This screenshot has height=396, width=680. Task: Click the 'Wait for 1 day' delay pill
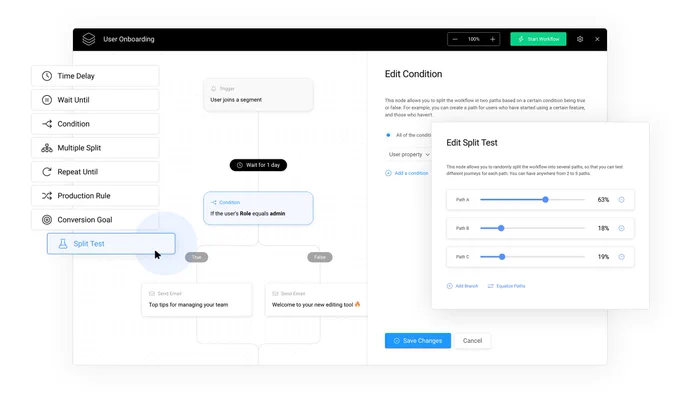click(258, 165)
